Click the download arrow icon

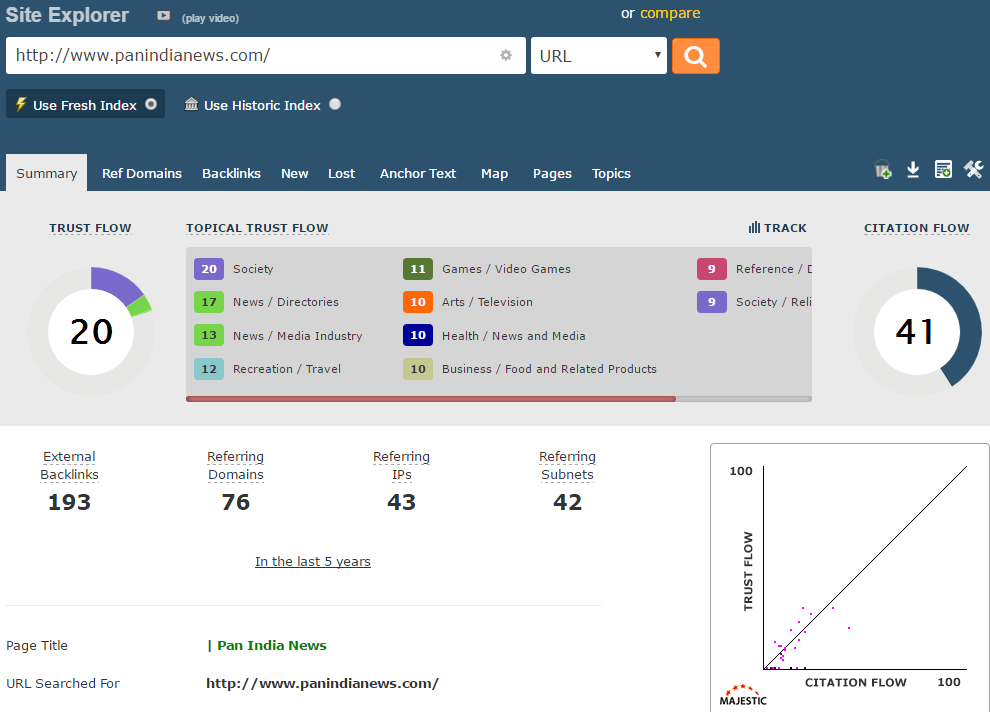pyautogui.click(x=913, y=170)
